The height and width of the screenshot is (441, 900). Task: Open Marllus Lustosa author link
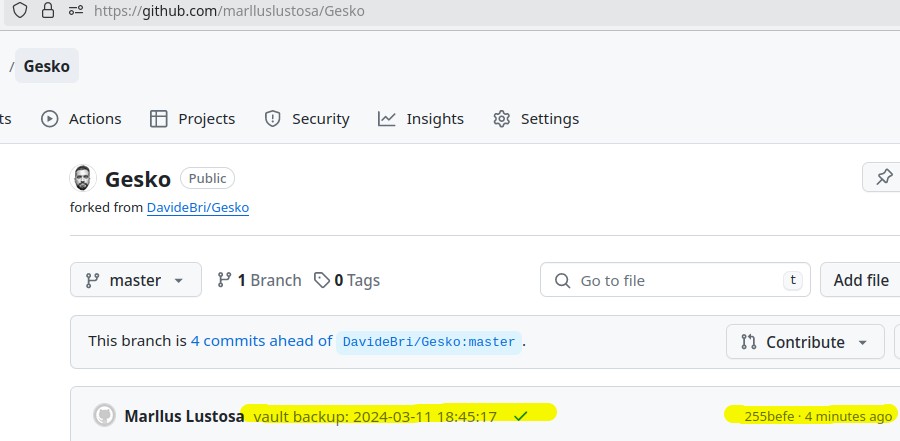tap(184, 416)
